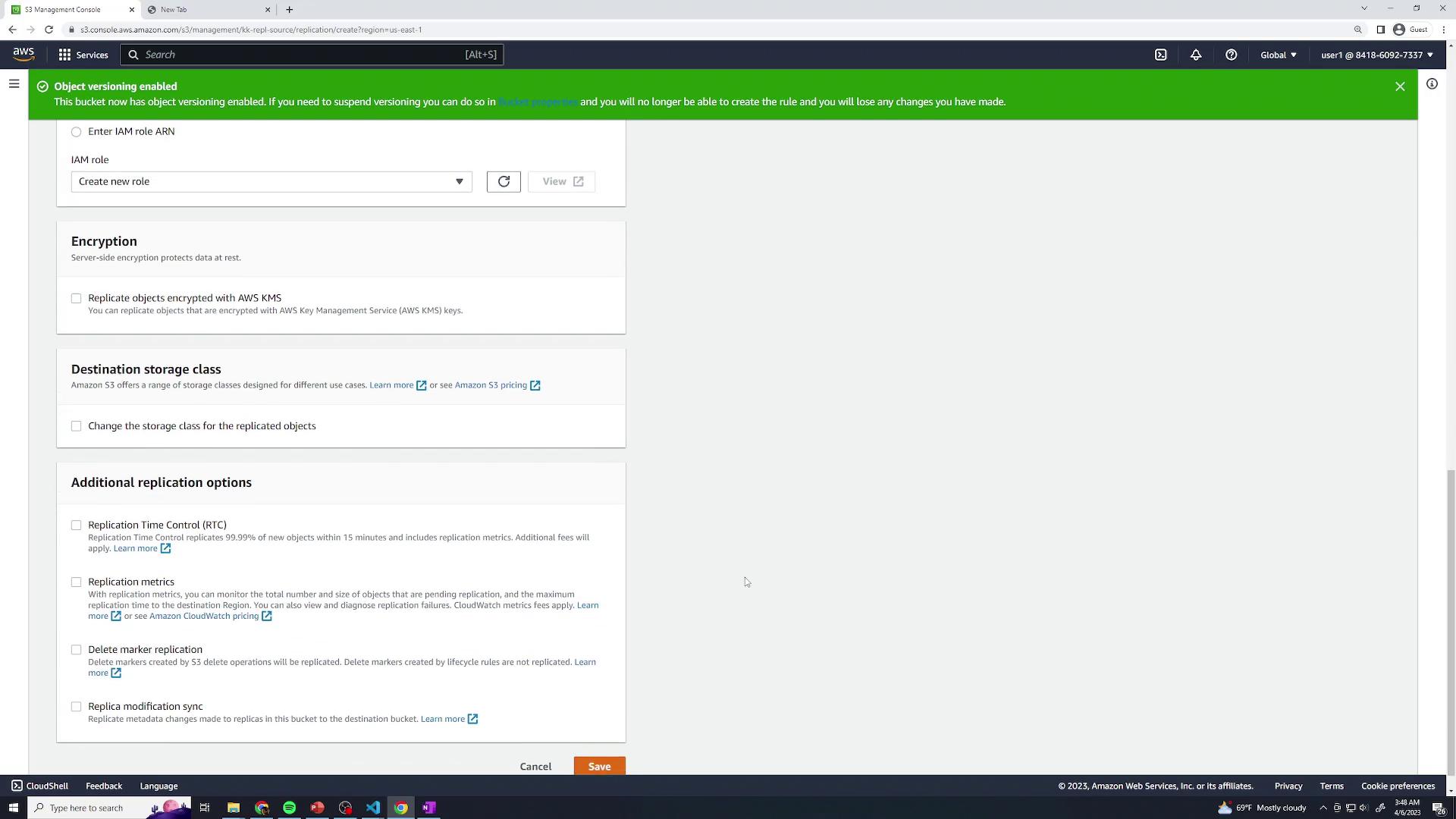Select Enter IAM role ARN option

click(76, 132)
